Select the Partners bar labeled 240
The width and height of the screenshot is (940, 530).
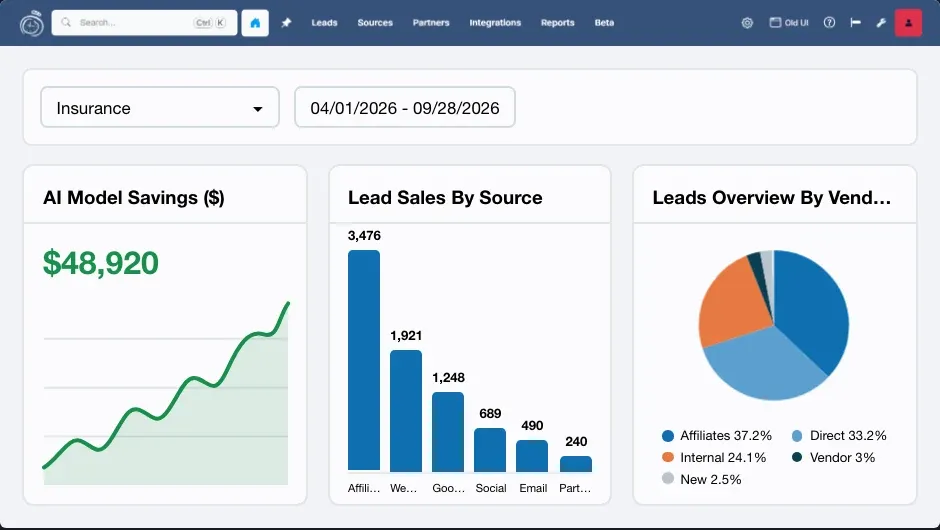[x=576, y=464]
